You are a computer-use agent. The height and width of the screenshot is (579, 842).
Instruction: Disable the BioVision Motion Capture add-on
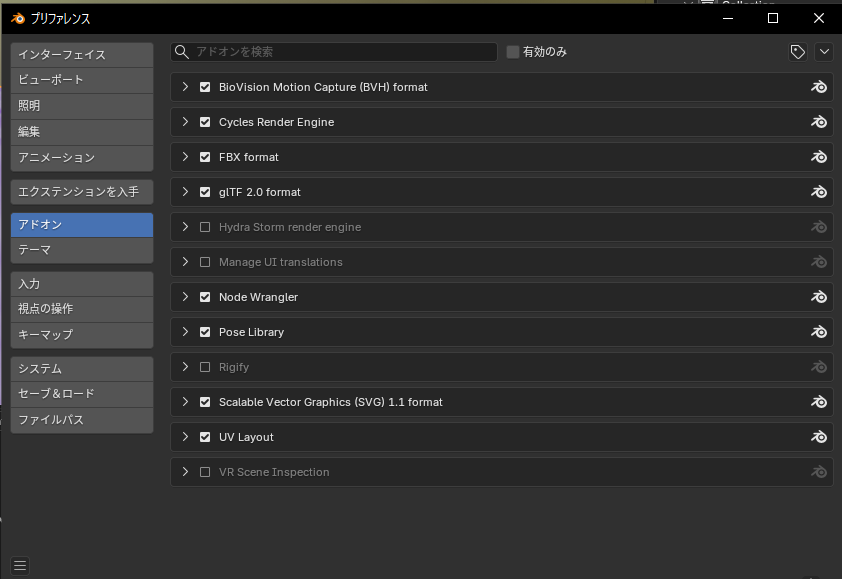click(x=205, y=87)
